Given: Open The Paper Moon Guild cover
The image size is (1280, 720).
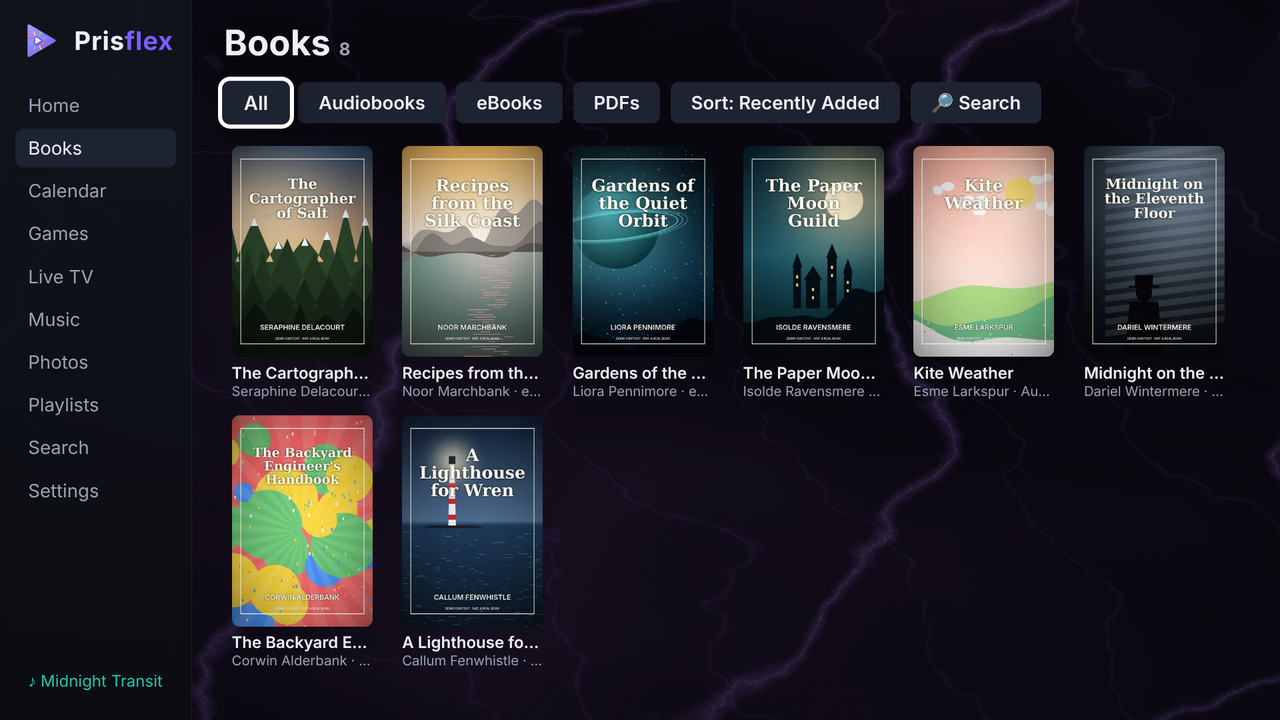Looking at the screenshot, I should coord(813,251).
